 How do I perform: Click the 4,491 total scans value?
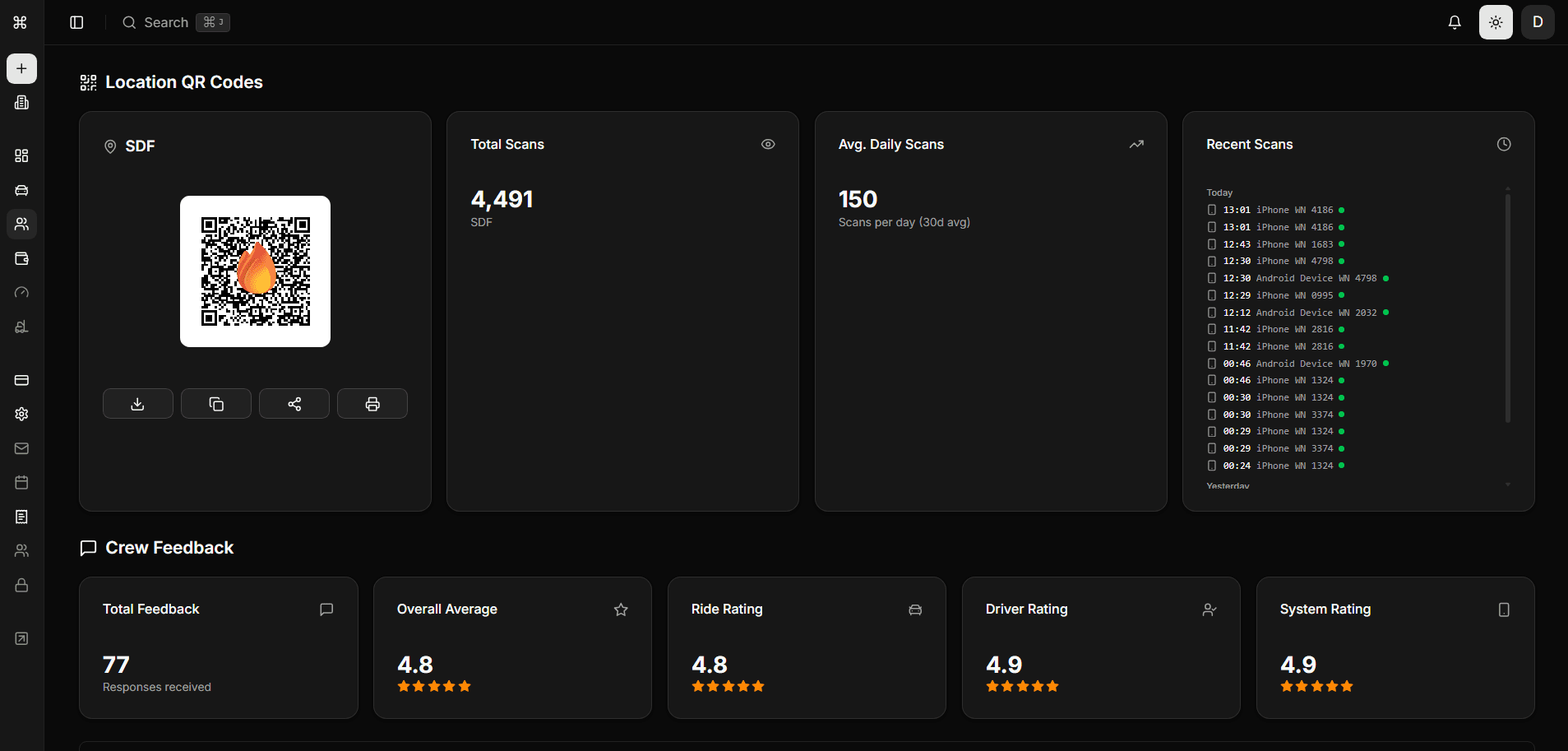pos(502,199)
